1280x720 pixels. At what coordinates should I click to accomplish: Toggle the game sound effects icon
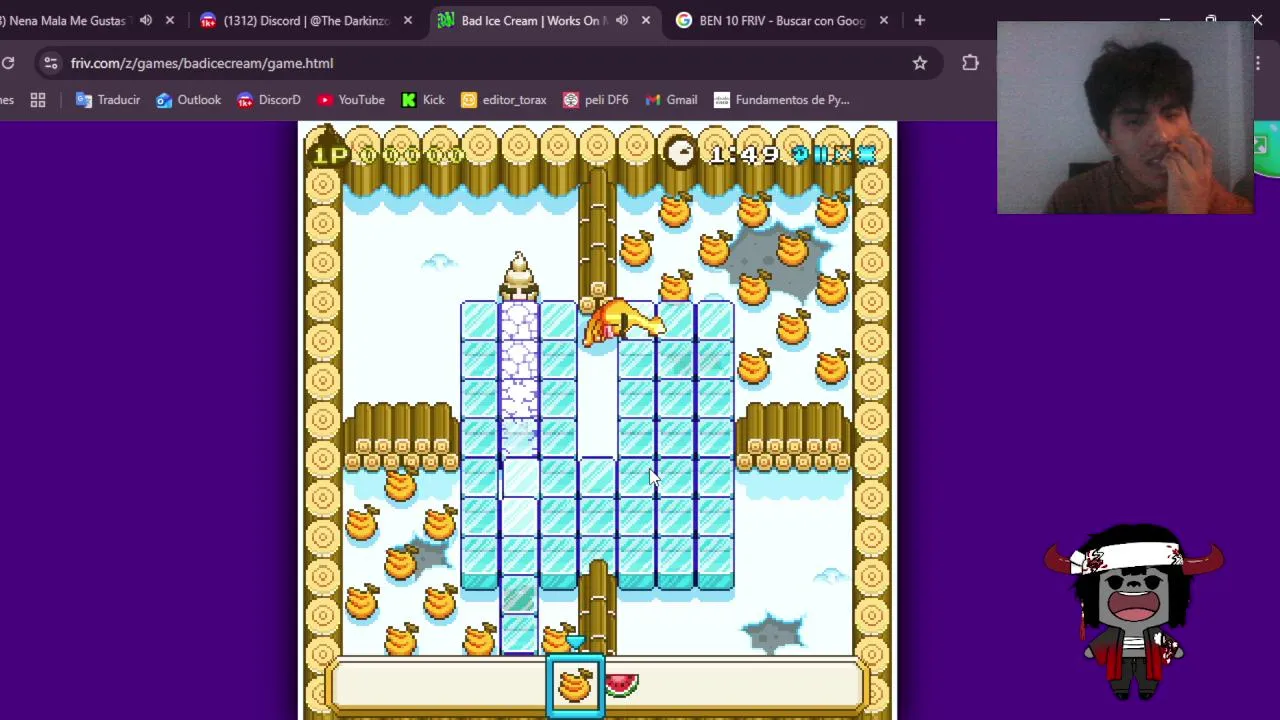tap(843, 154)
